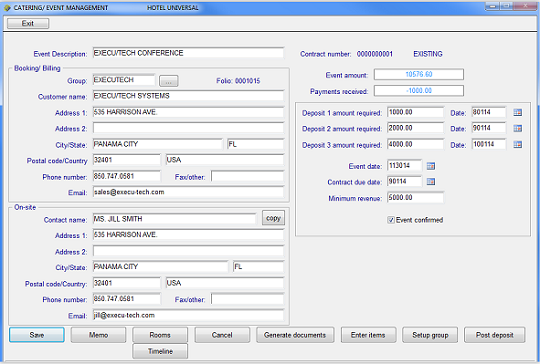This screenshot has width=540, height=364.
Task: Click the Event amount box 10576.60
Action: (419, 74)
